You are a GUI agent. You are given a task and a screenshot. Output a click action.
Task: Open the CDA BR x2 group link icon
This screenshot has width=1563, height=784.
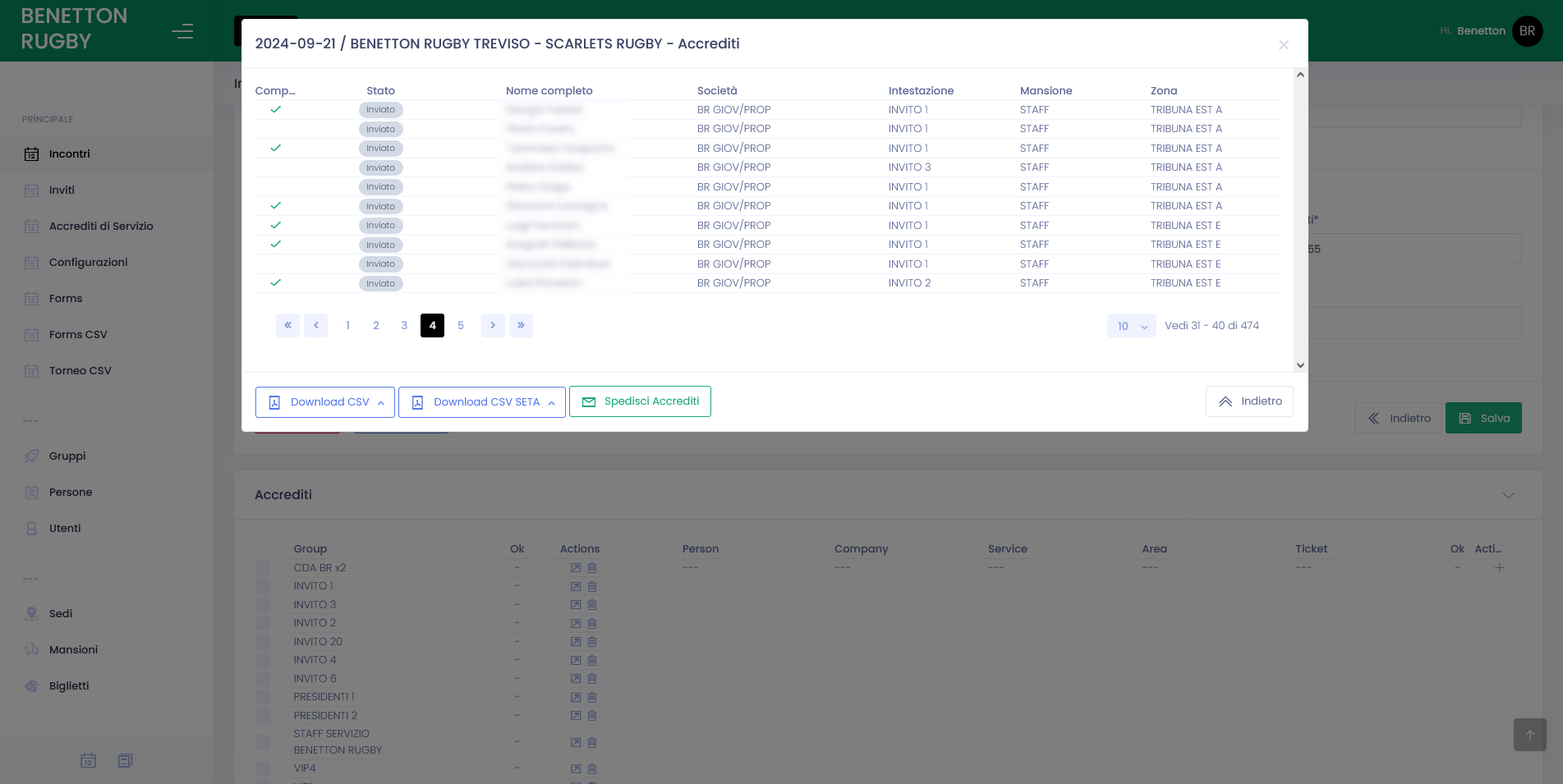pos(576,568)
